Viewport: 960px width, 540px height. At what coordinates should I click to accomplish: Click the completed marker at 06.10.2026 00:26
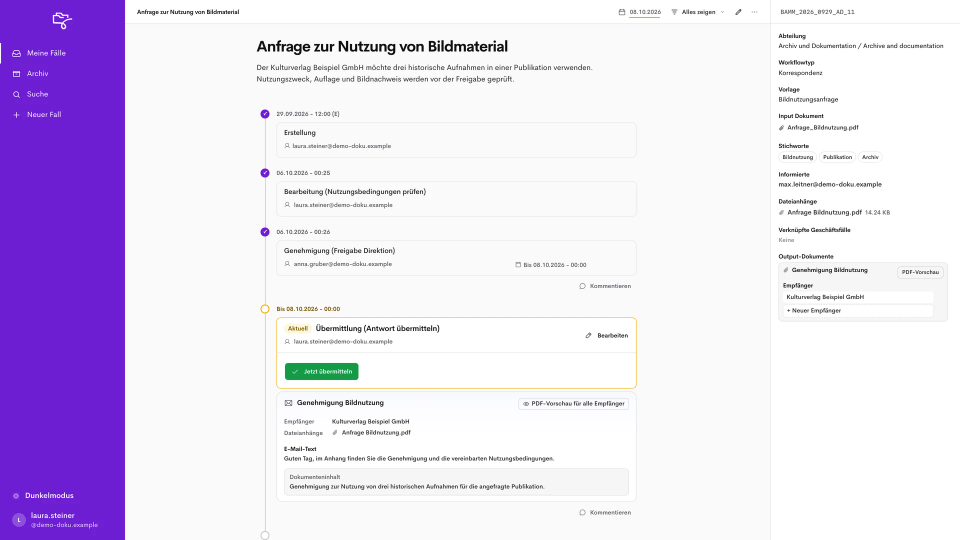(264, 232)
